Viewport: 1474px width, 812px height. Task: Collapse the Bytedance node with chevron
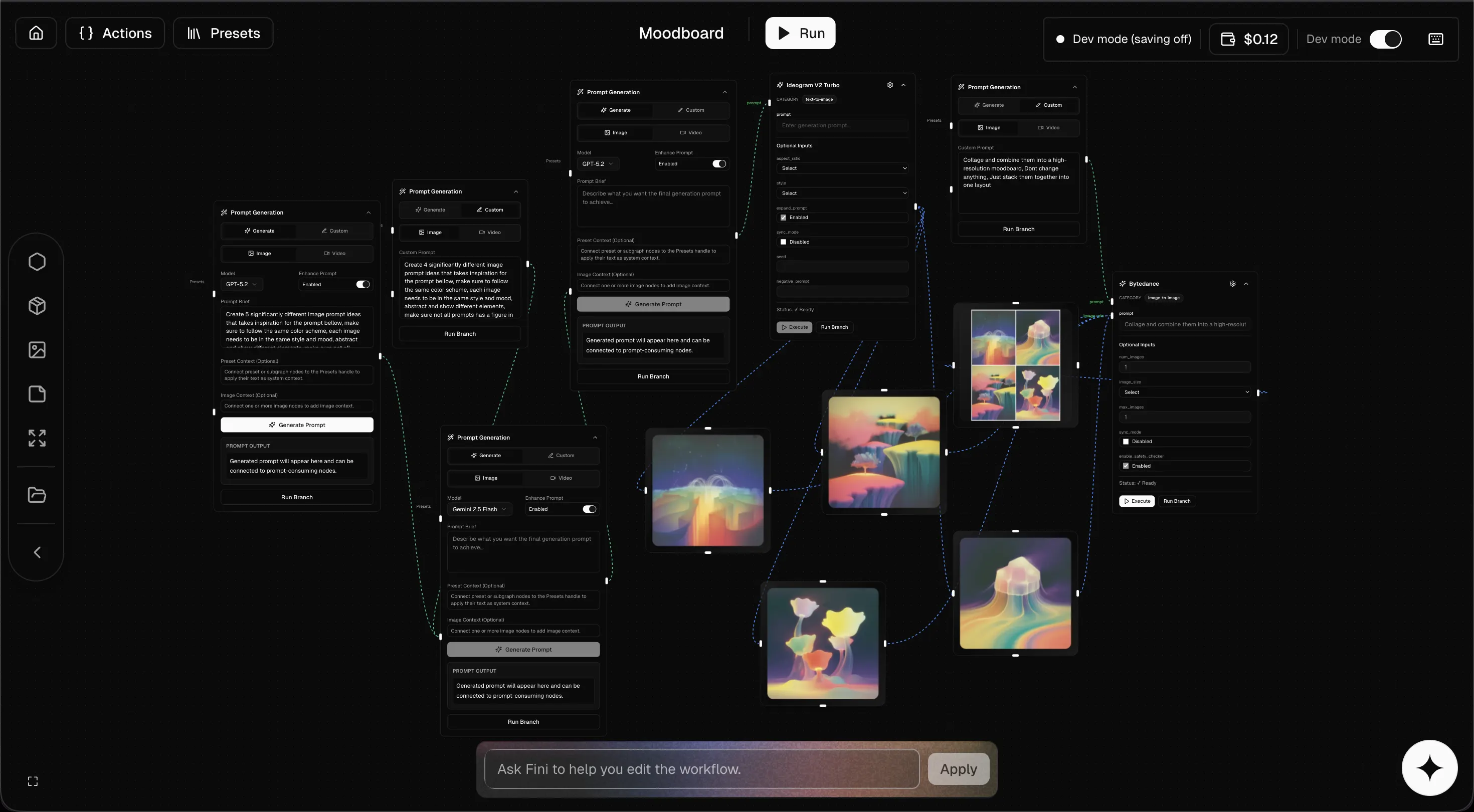pos(1246,284)
